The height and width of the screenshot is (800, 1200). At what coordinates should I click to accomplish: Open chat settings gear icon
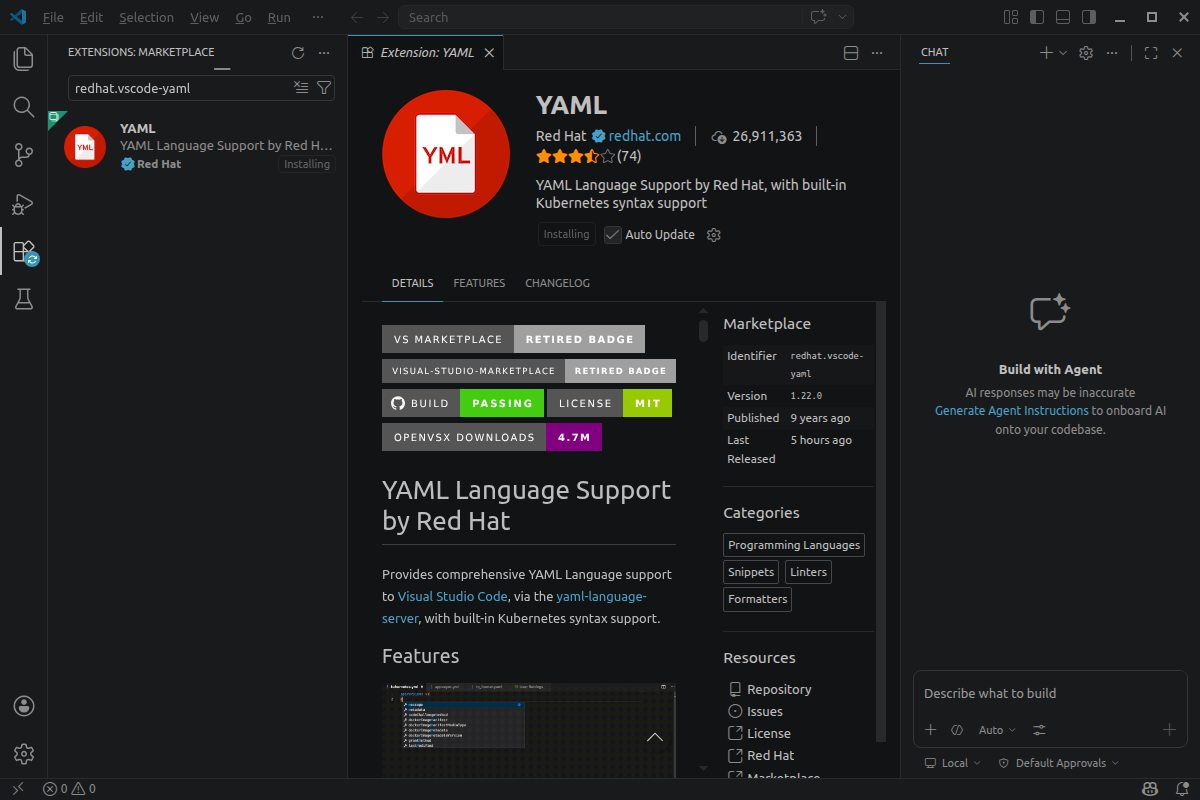tap(1086, 53)
